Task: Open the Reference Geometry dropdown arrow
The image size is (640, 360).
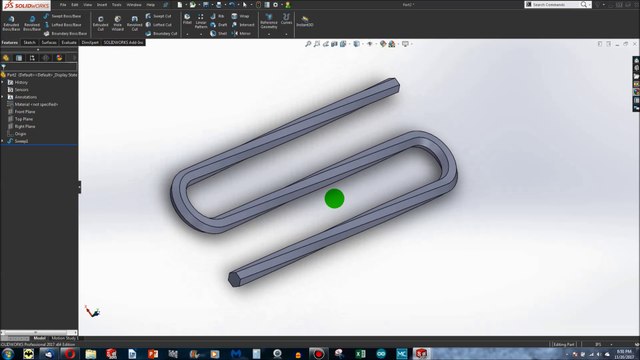Action: (269, 34)
